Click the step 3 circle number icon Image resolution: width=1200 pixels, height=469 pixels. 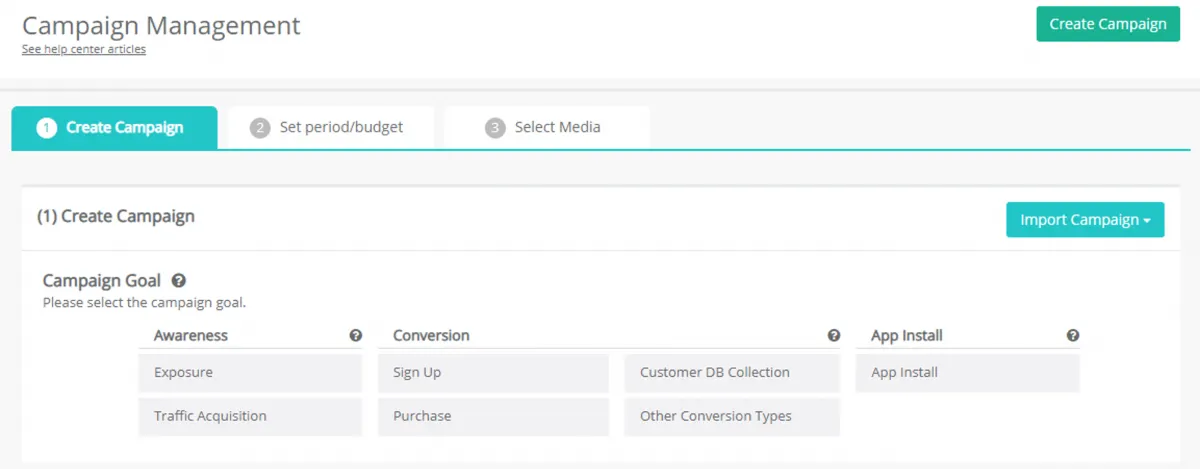click(495, 128)
